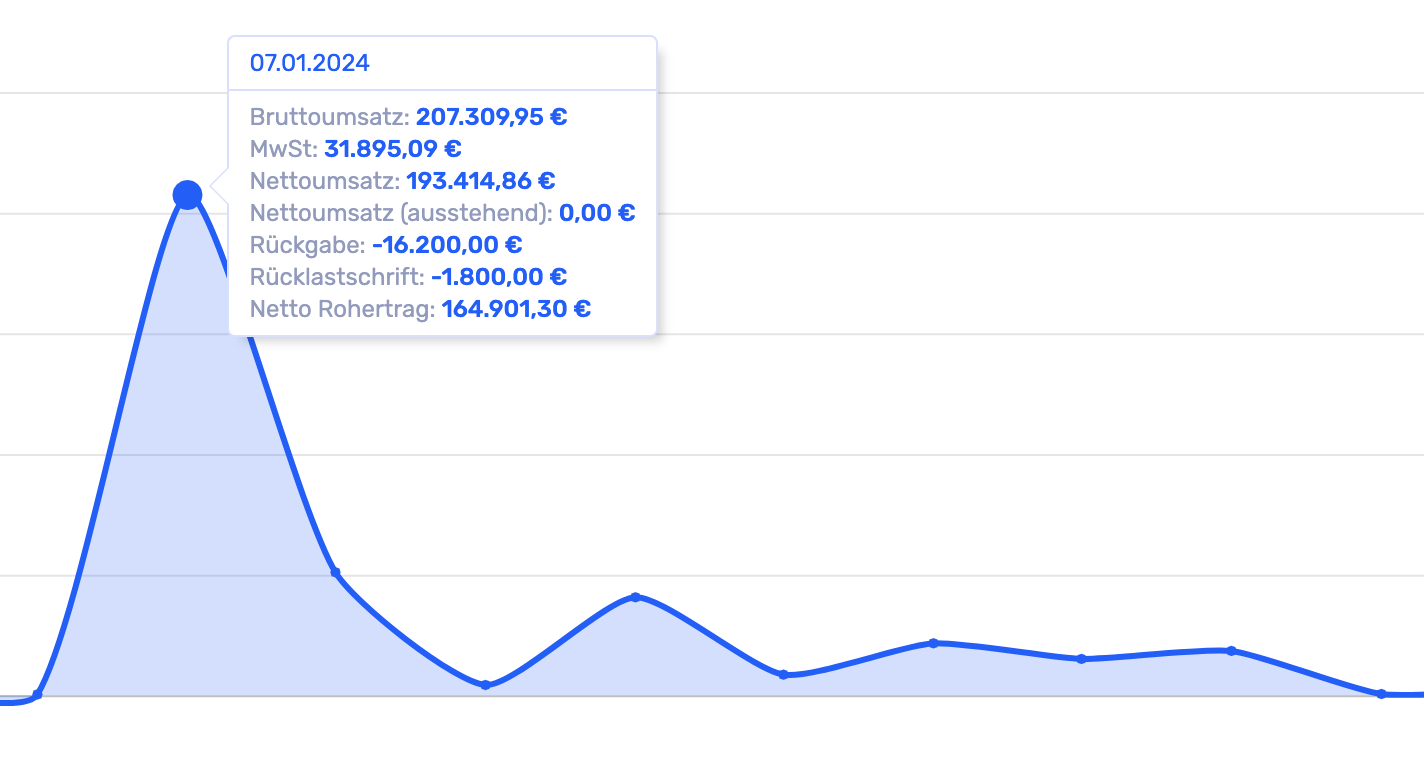Select the final data point at the chart's right end
Viewport: 1424px width, 768px height.
click(1381, 694)
